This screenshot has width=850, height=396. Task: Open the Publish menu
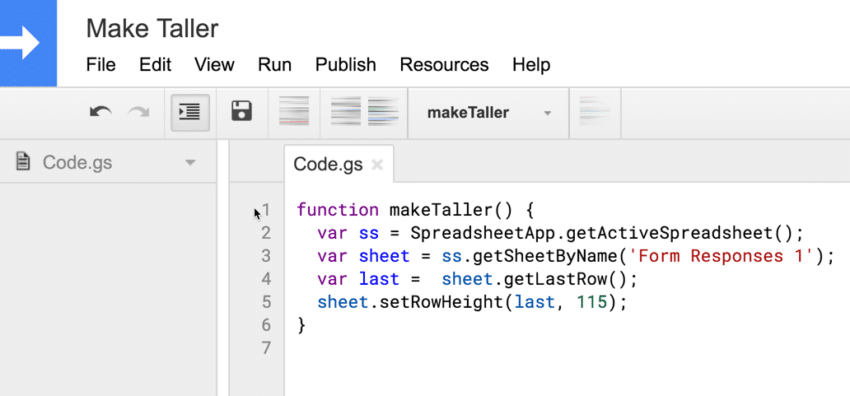pos(346,65)
